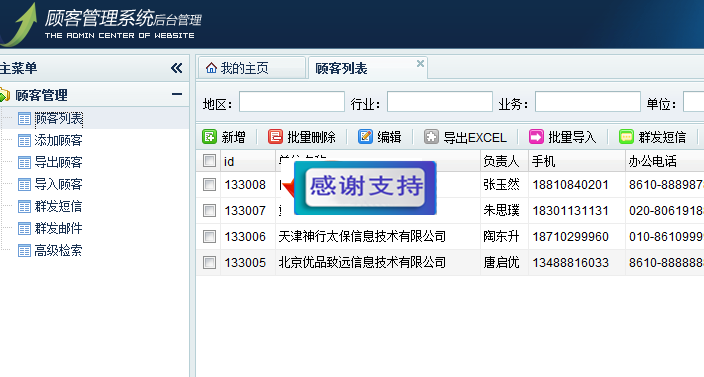The width and height of the screenshot is (704, 377).
Task: Click the 编辑 toolbar button
Action: [379, 137]
